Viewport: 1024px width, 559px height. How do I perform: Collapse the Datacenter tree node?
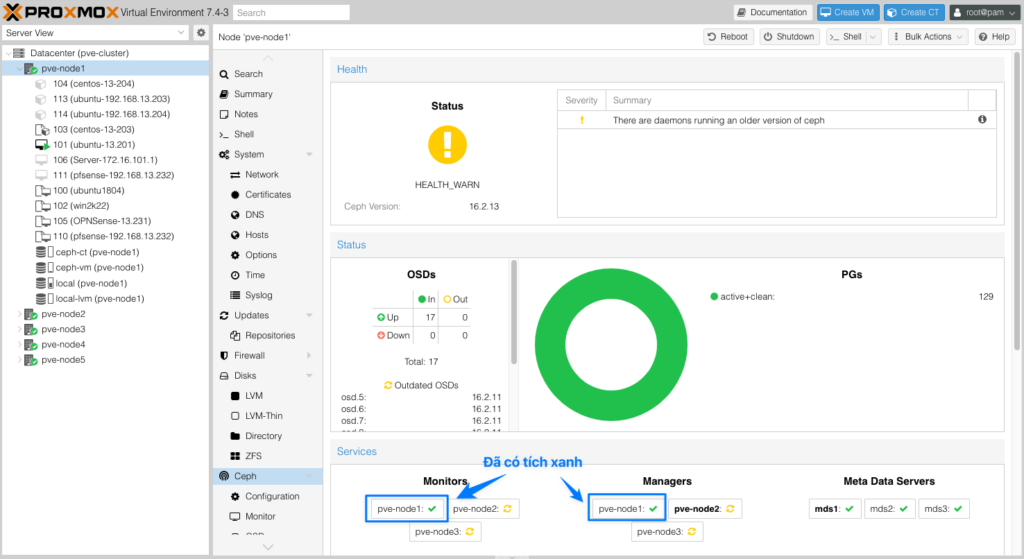[8, 53]
